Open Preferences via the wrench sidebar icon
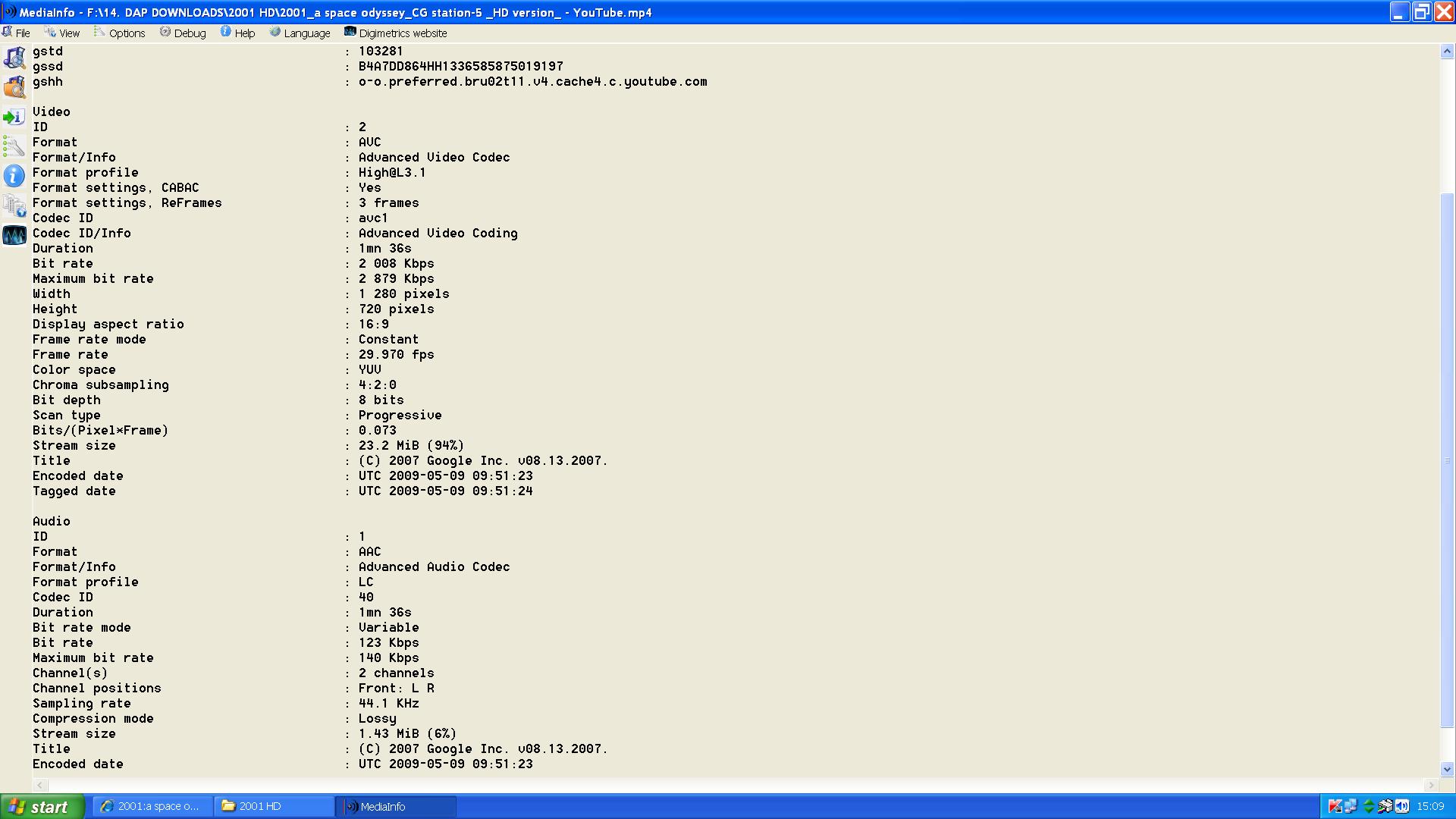1456x819 pixels. click(x=14, y=146)
